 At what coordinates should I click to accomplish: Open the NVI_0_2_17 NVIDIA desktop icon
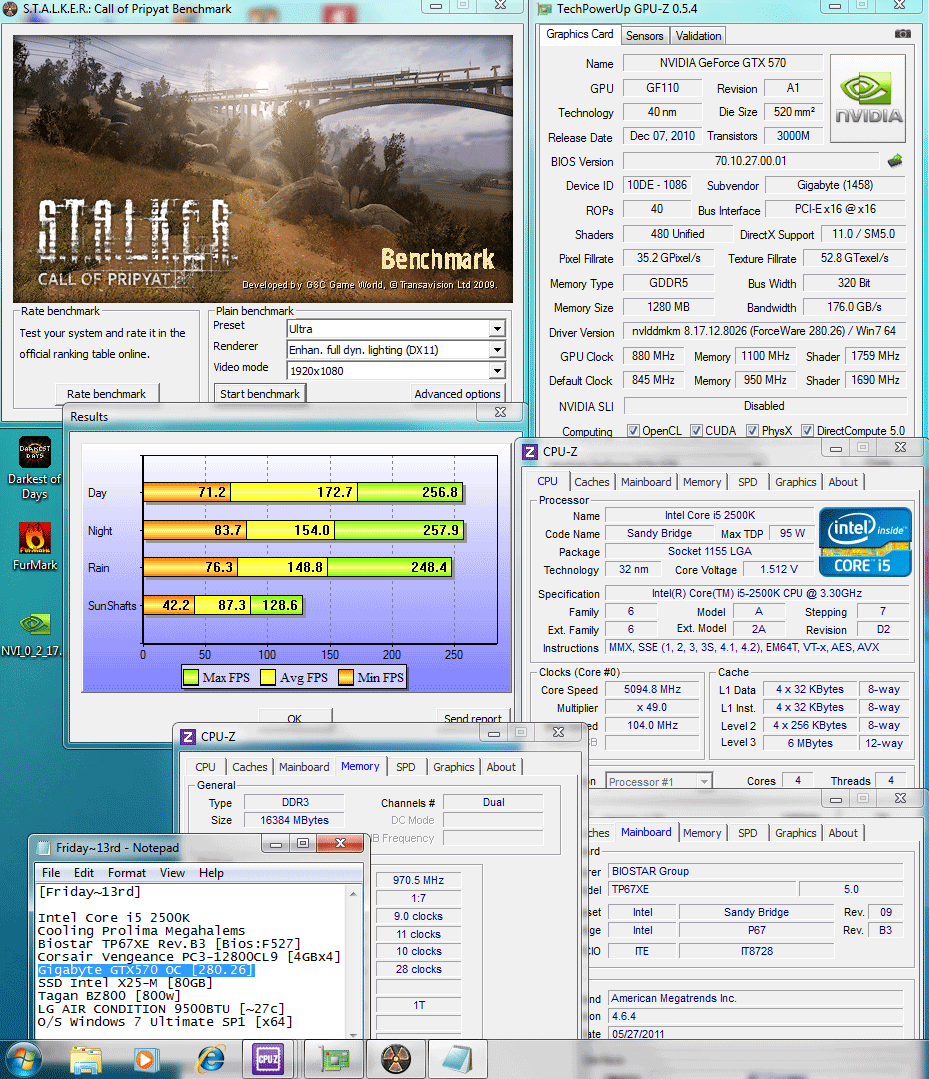pyautogui.click(x=32, y=634)
